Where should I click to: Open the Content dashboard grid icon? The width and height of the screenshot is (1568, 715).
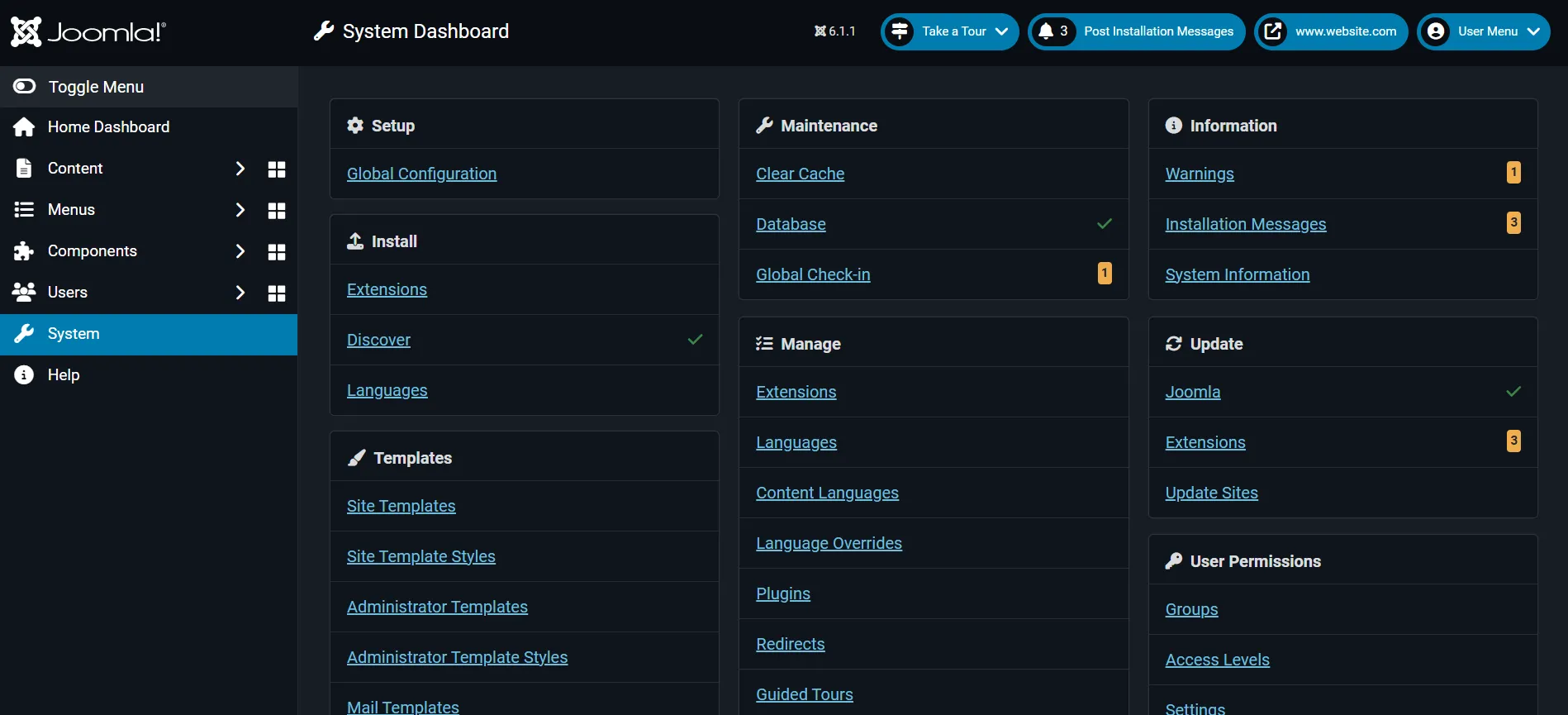[x=277, y=169]
